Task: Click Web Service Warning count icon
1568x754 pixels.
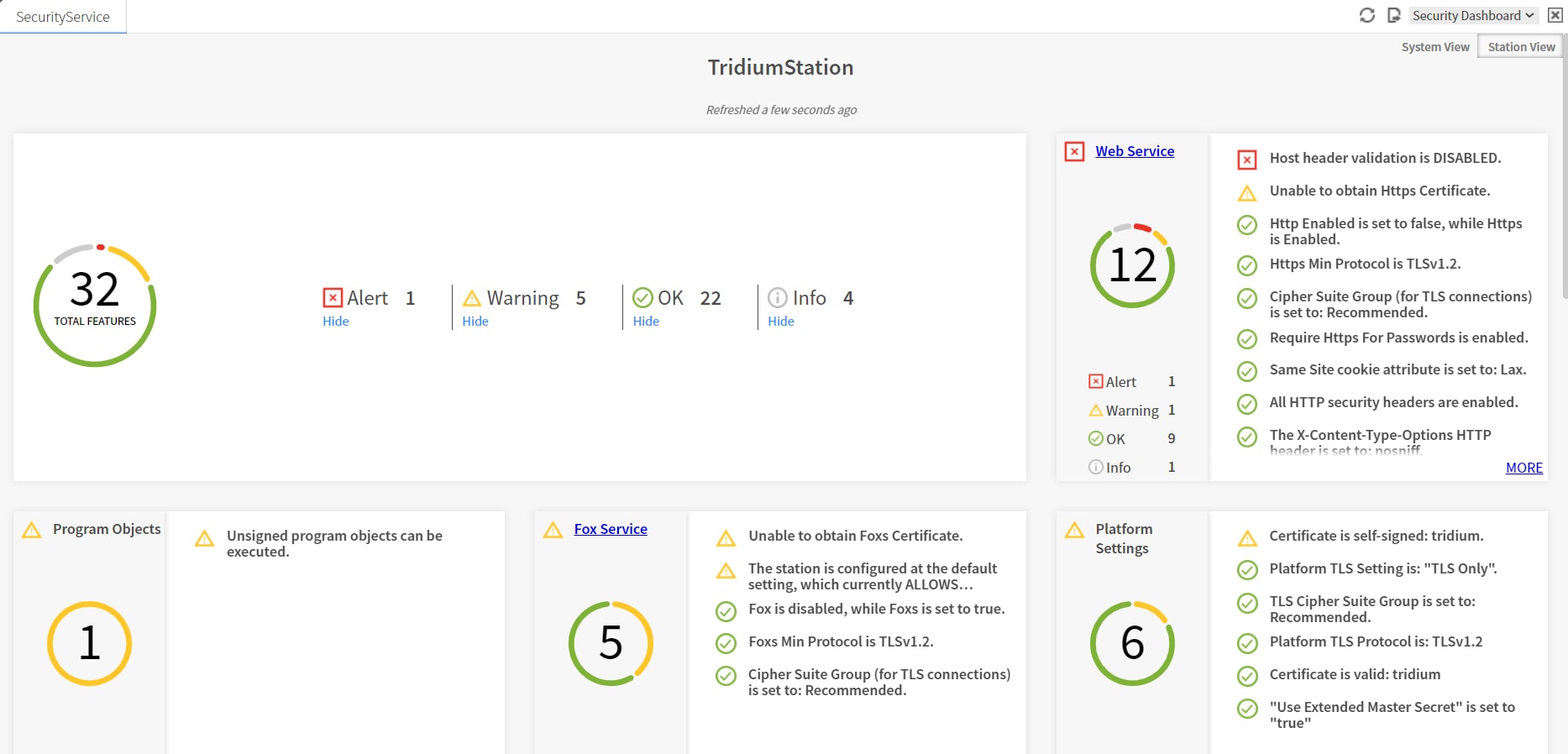Action: pos(1096,410)
